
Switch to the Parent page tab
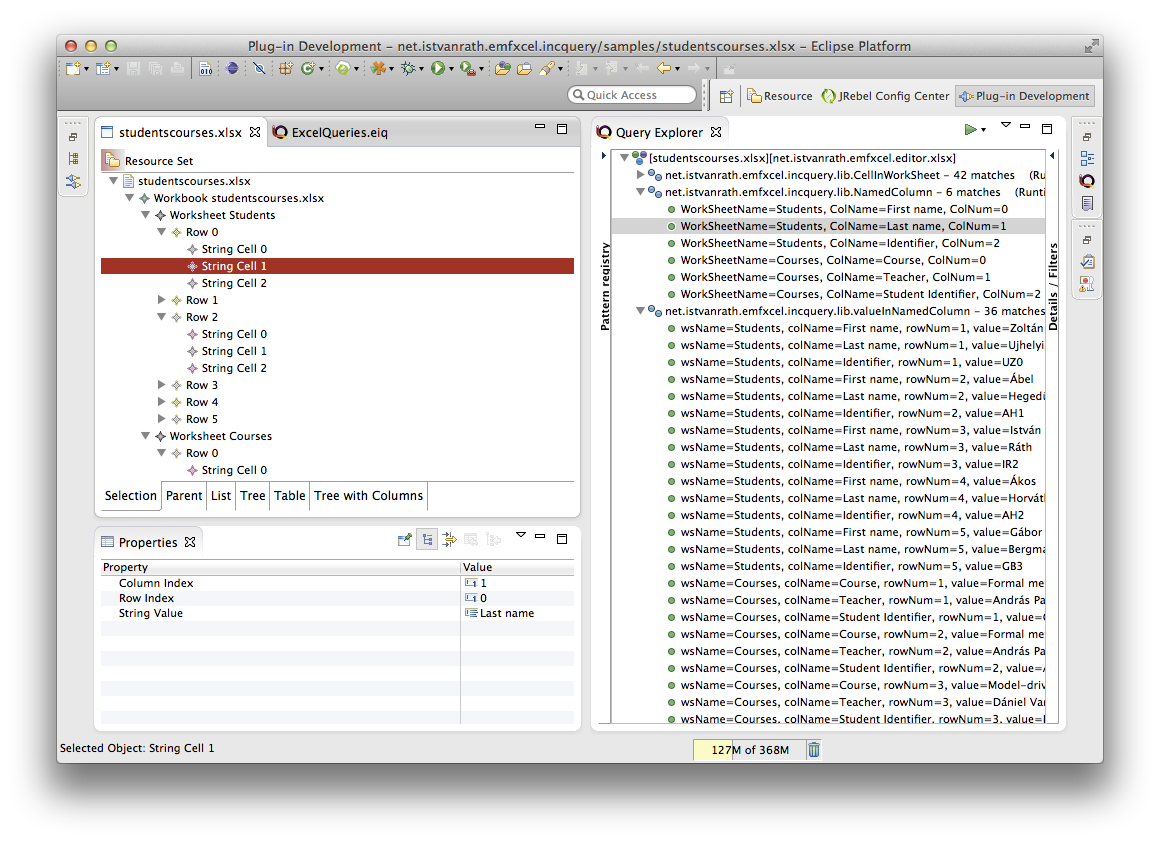184,496
